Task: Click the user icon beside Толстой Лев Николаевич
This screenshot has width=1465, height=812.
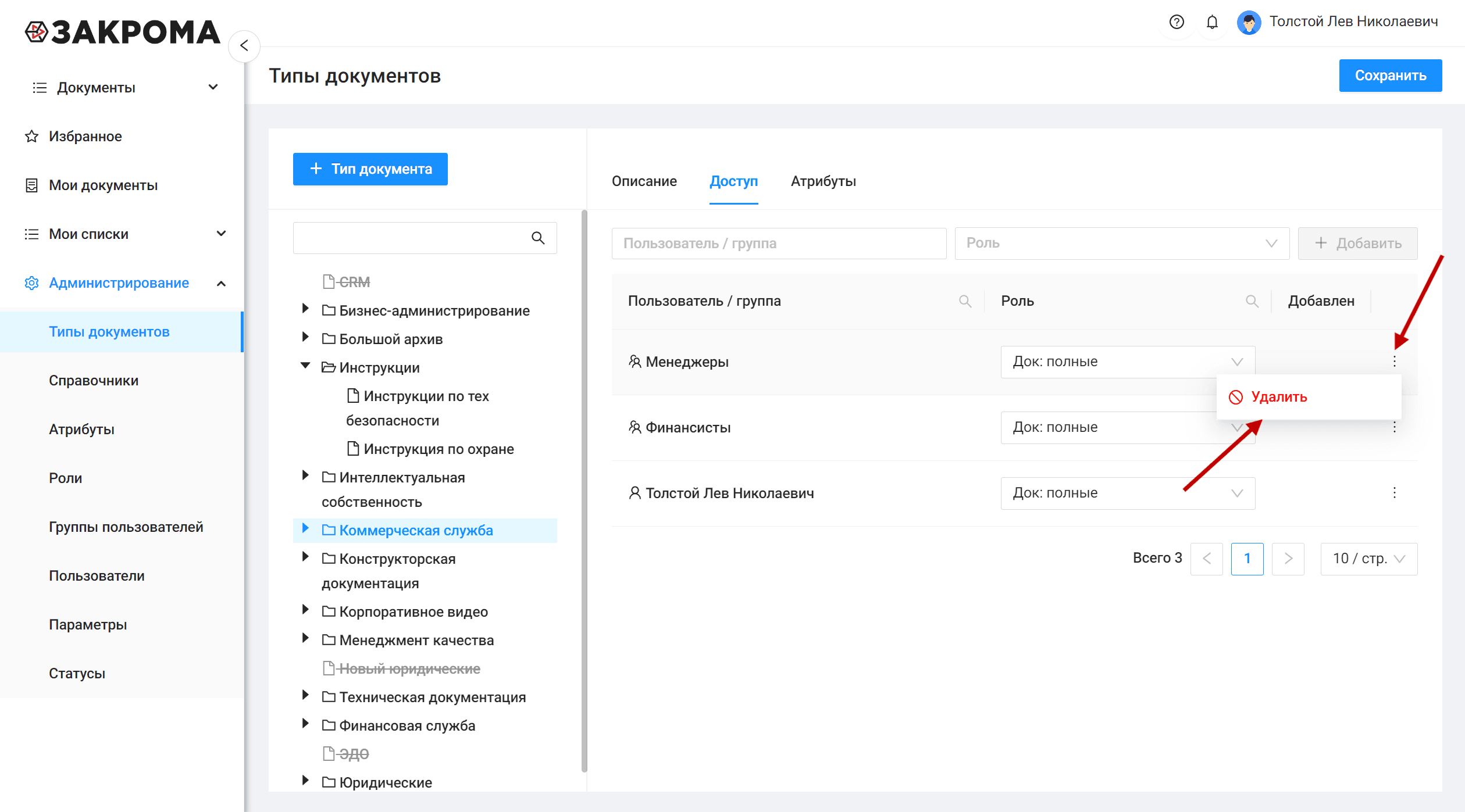Action: pyautogui.click(x=635, y=493)
